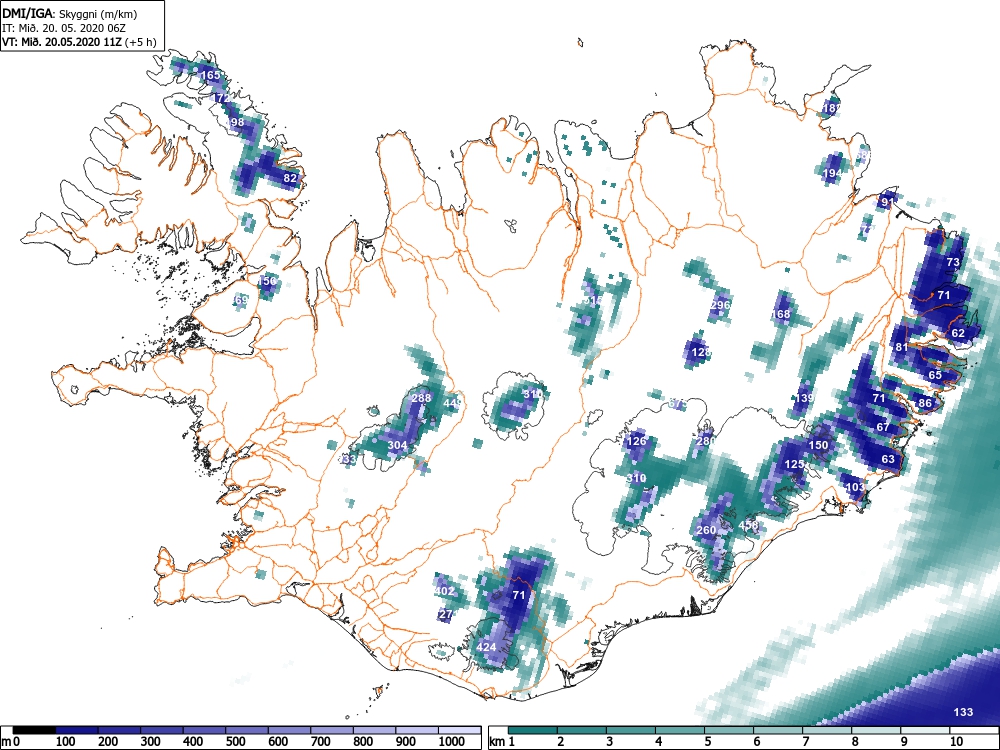Viewport: 1000px width, 750px height.
Task: Click the visibility value 86 on the map
Action: pyautogui.click(x=925, y=403)
